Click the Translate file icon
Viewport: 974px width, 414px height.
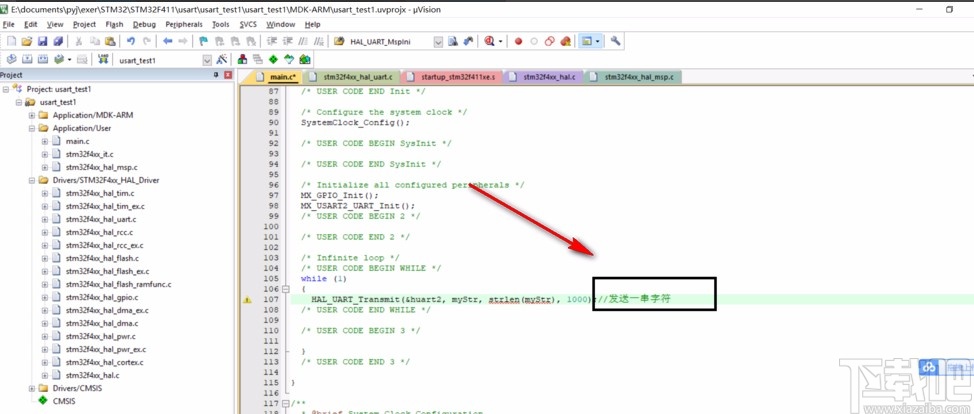[11, 59]
